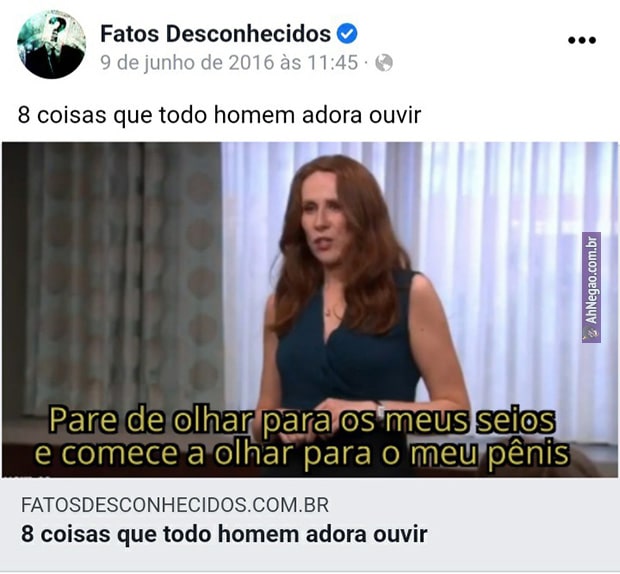Click the dot separator before the globe icon
Viewport: 620px width, 574px height.
366,63
